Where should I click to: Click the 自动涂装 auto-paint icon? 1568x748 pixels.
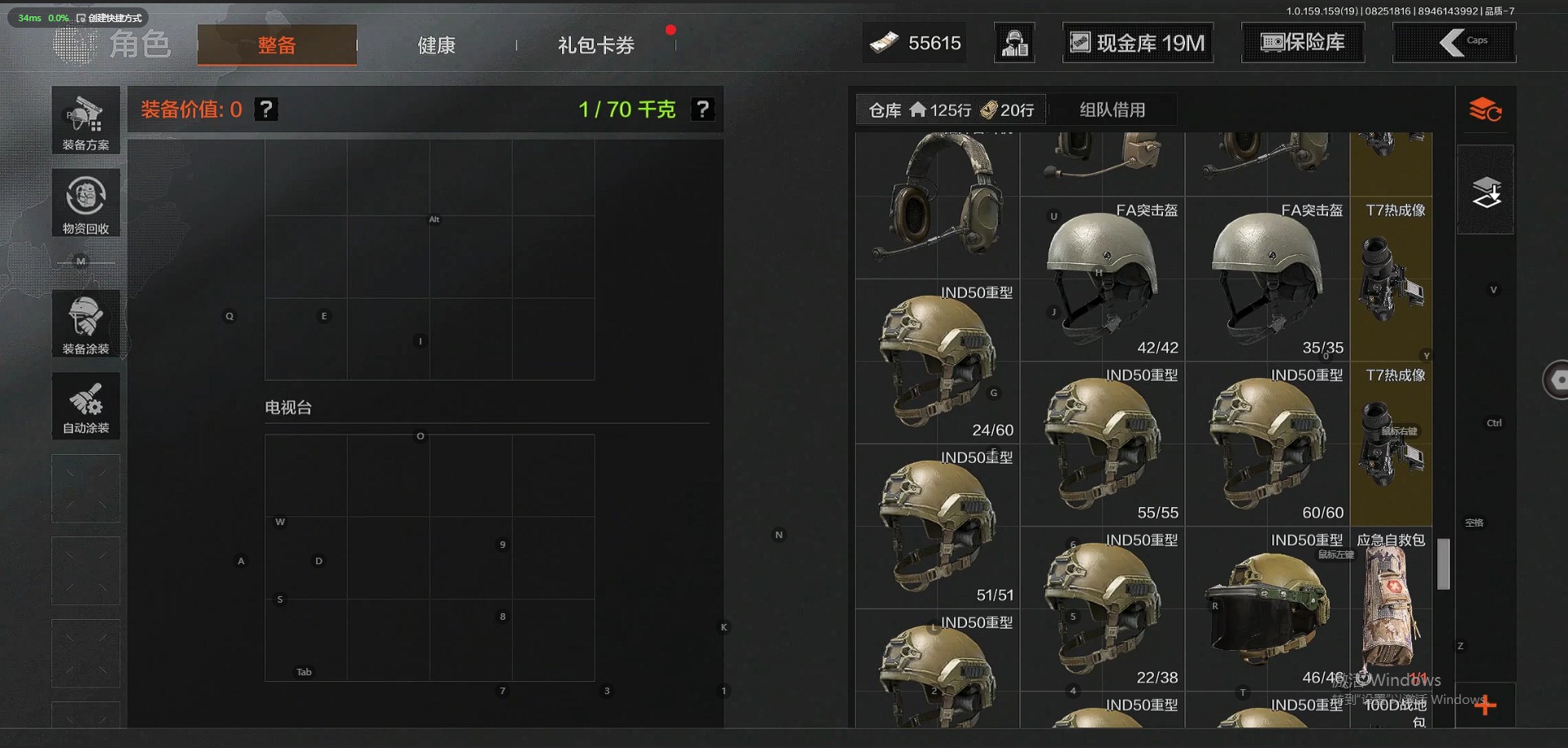(x=86, y=406)
